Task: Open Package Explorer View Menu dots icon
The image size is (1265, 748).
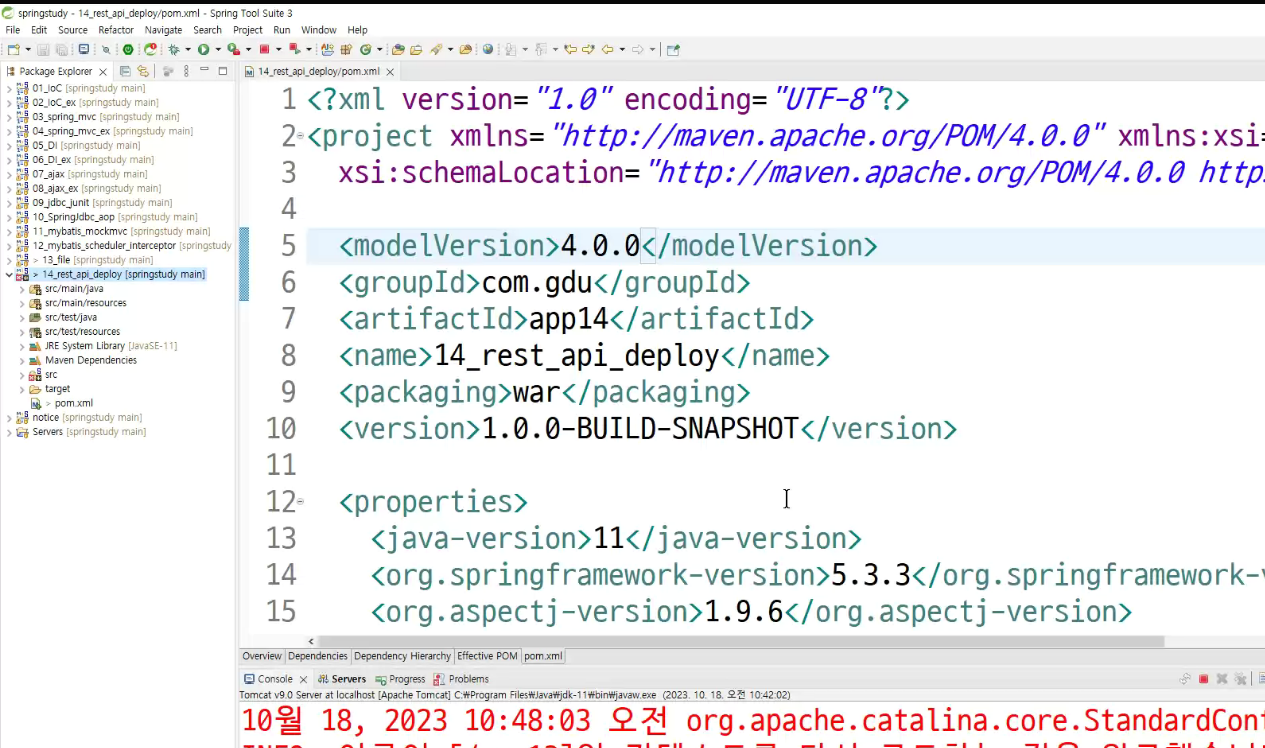Action: (x=186, y=71)
